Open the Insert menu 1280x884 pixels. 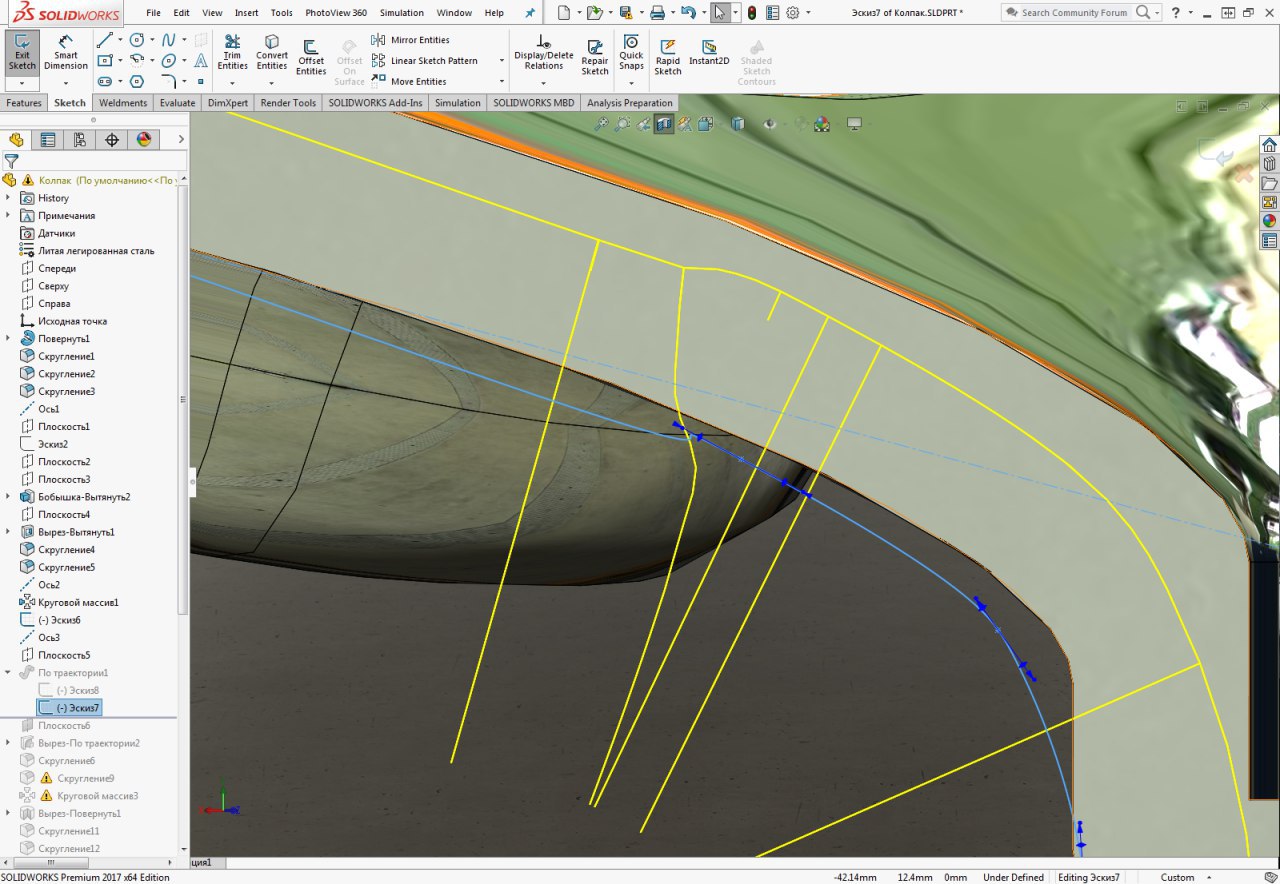coord(246,13)
